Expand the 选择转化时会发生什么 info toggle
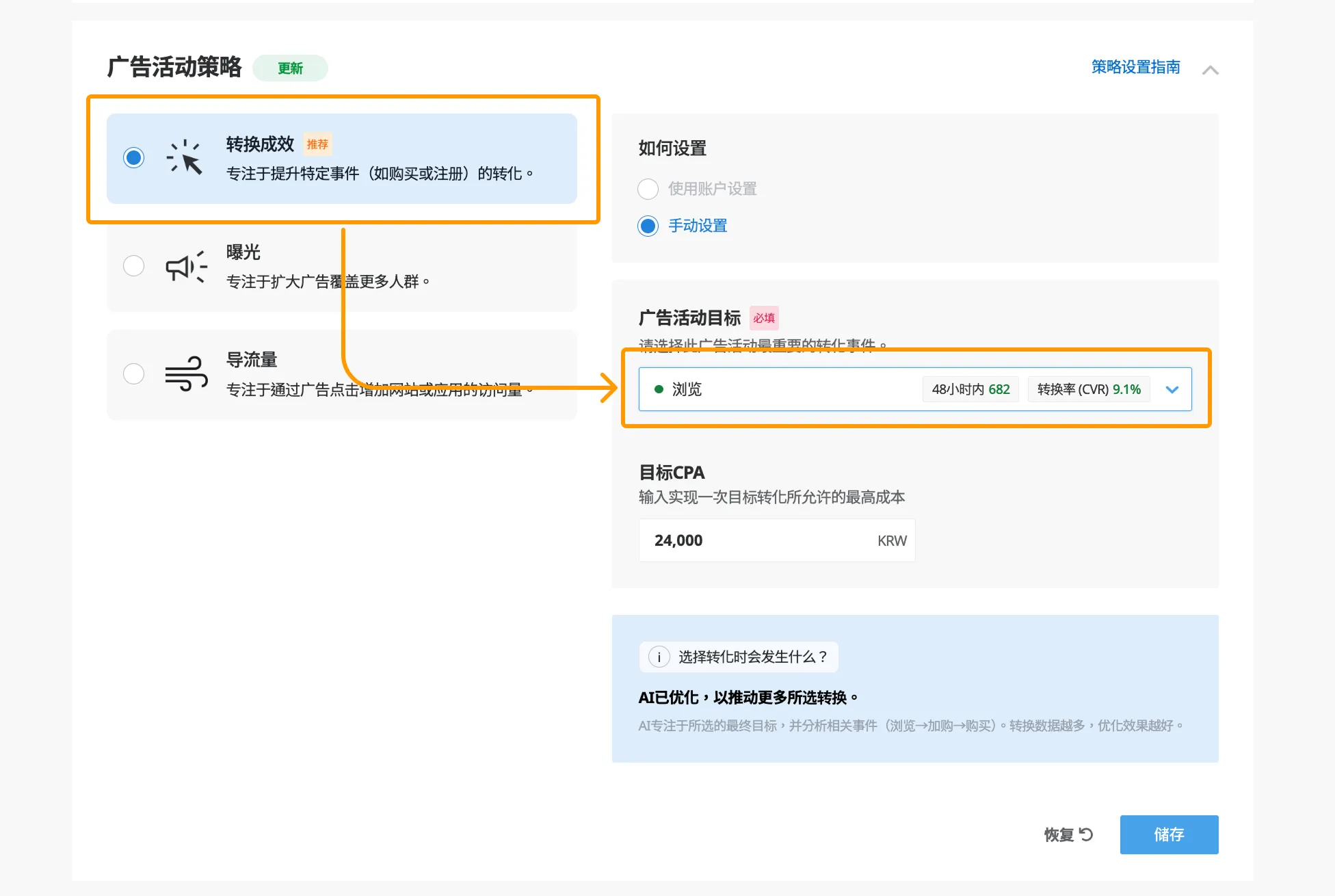 pos(739,657)
